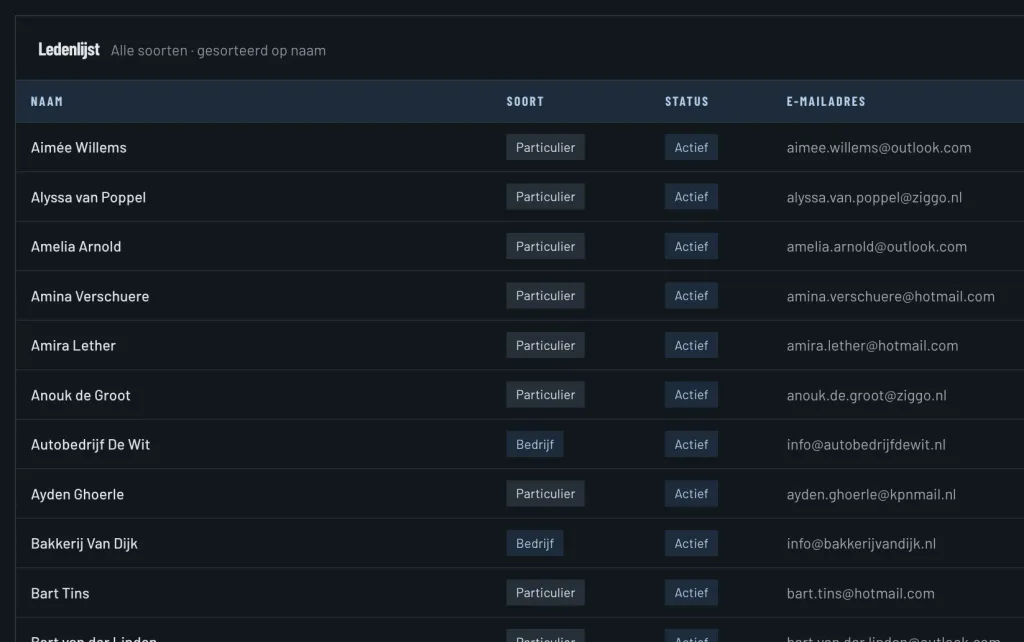This screenshot has height=642, width=1024.
Task: Click Actief status of Aimée Willems
Action: coord(691,148)
